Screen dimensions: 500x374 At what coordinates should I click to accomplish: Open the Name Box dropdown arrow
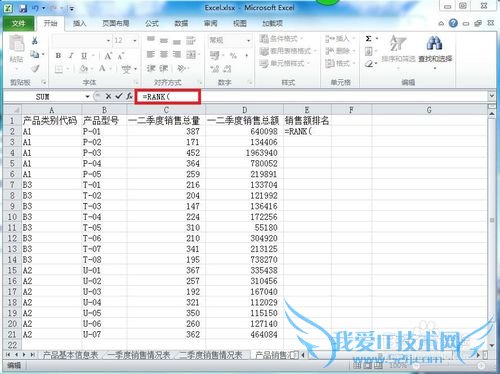[87, 97]
